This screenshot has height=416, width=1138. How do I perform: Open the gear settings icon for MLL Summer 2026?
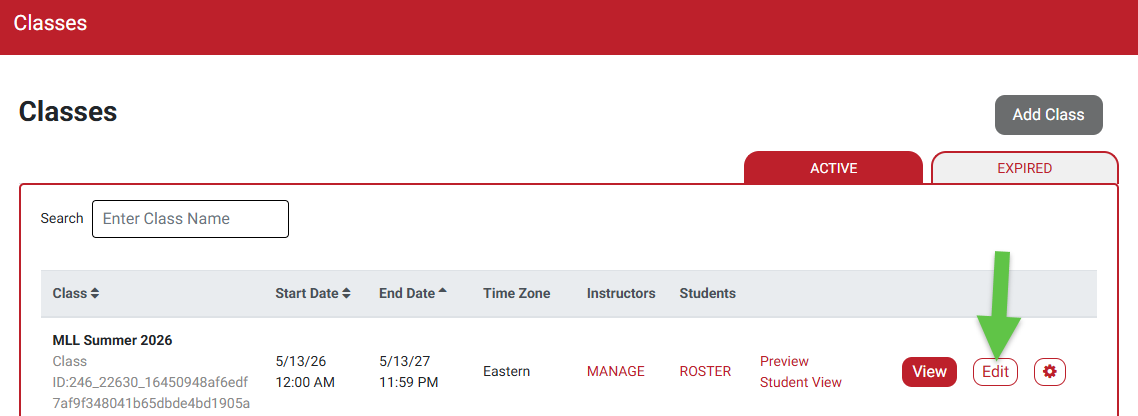pyautogui.click(x=1049, y=372)
